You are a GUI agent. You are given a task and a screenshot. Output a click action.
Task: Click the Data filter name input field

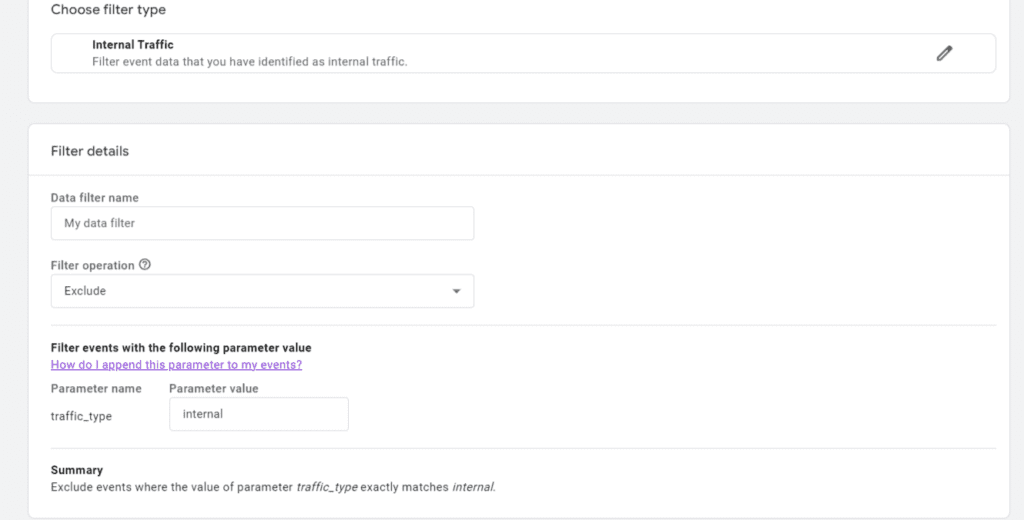coord(263,223)
